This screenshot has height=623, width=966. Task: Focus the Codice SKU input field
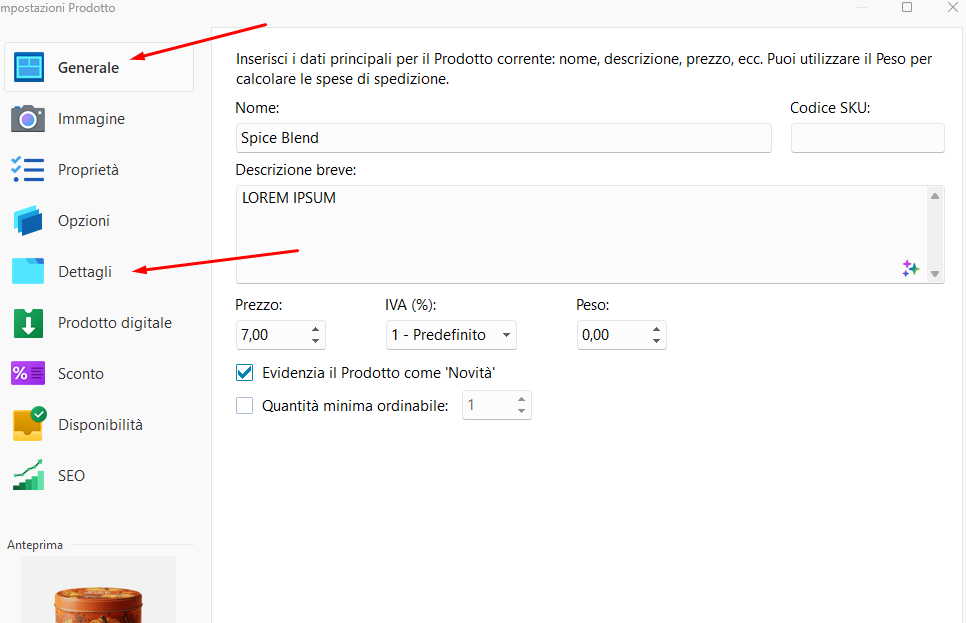pos(867,138)
